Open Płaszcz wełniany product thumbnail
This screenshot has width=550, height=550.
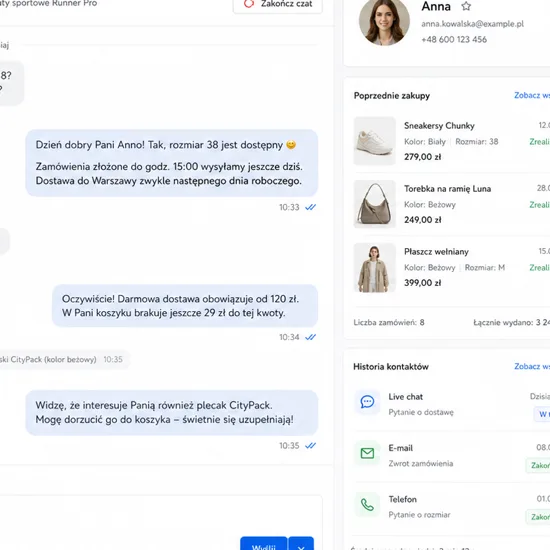375,268
